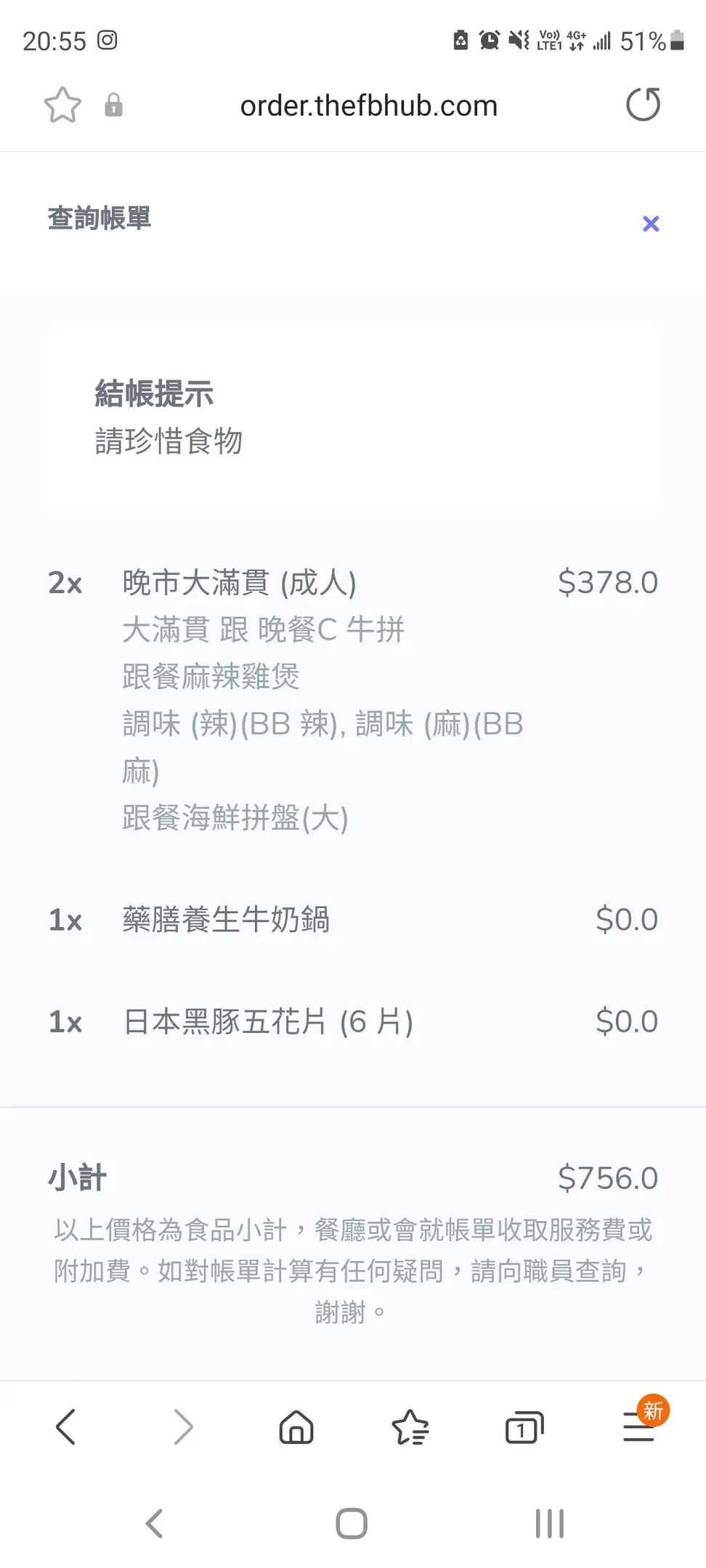Open Android recent apps button
Screen dimensions: 706x1568
(549, 1523)
